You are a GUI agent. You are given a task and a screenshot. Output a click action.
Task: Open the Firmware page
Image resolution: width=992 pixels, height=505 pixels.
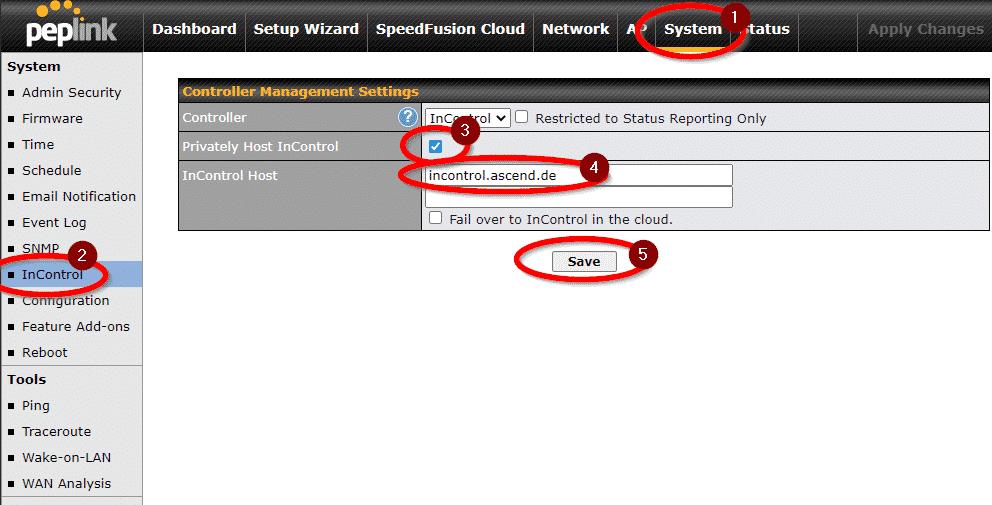53,118
